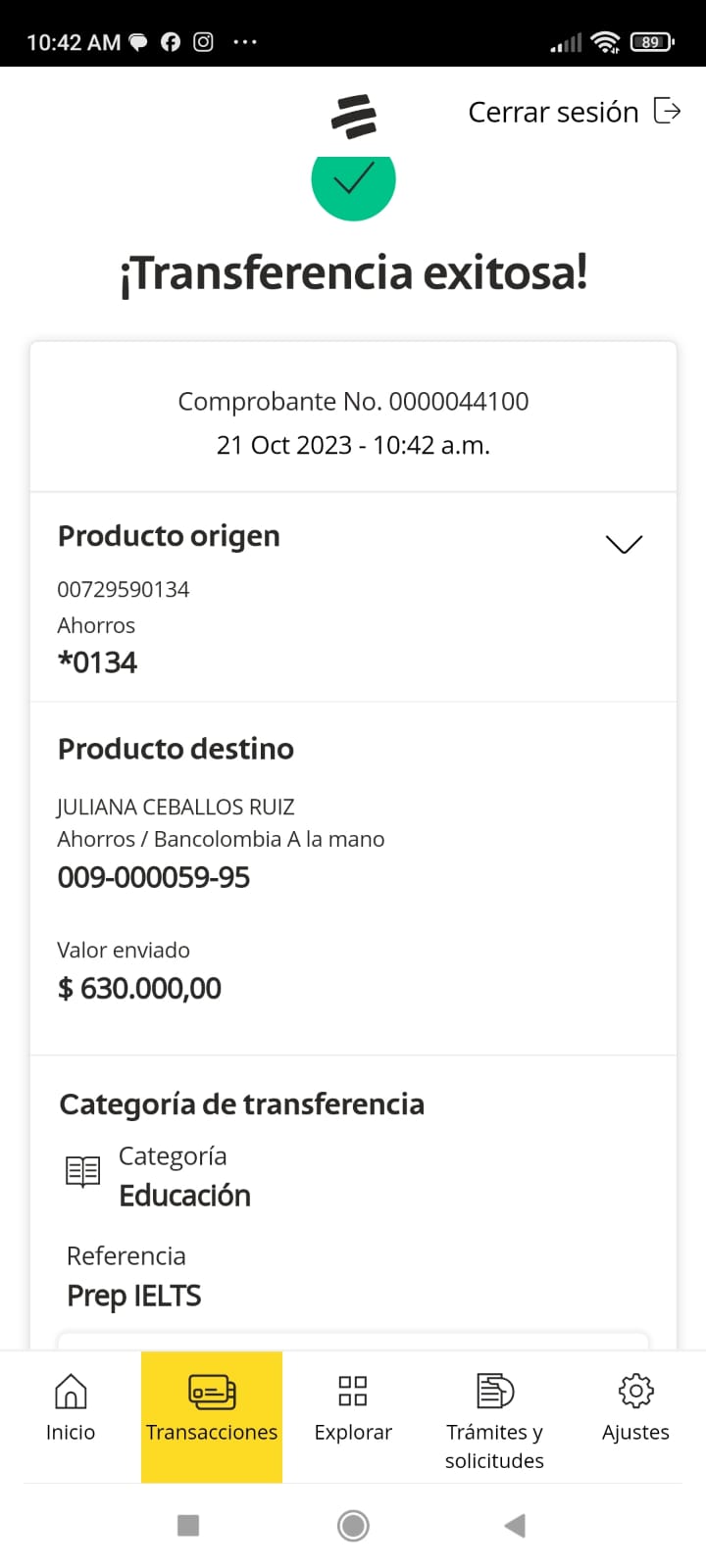Tap the Trámites y solicitudes document icon
This screenshot has height=1568, width=706.
tap(494, 1391)
